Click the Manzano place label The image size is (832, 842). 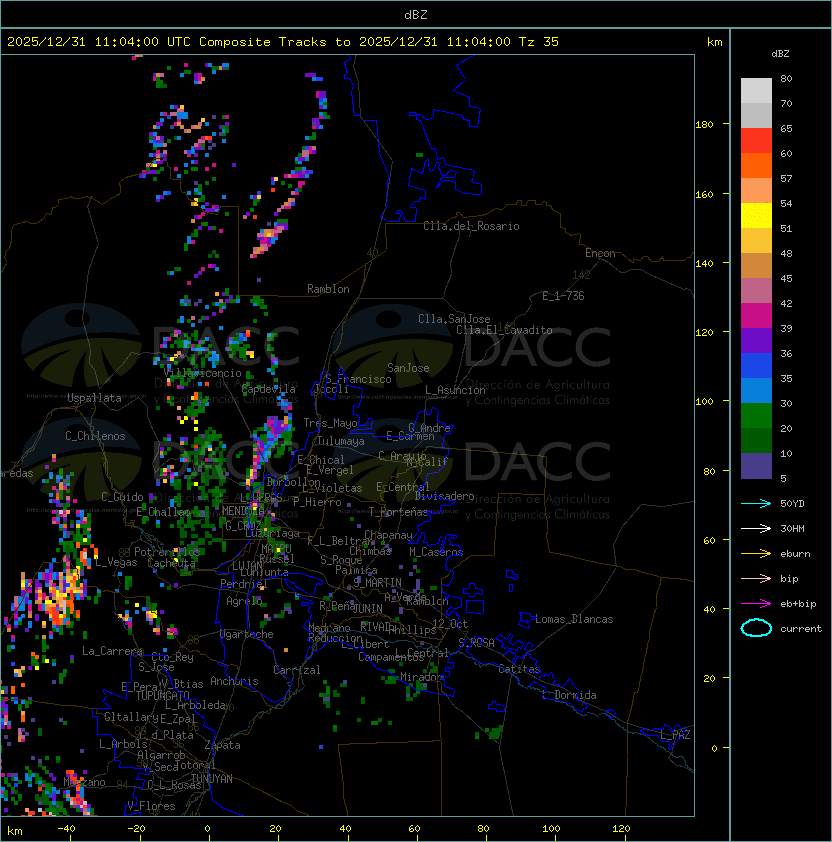coord(84,782)
